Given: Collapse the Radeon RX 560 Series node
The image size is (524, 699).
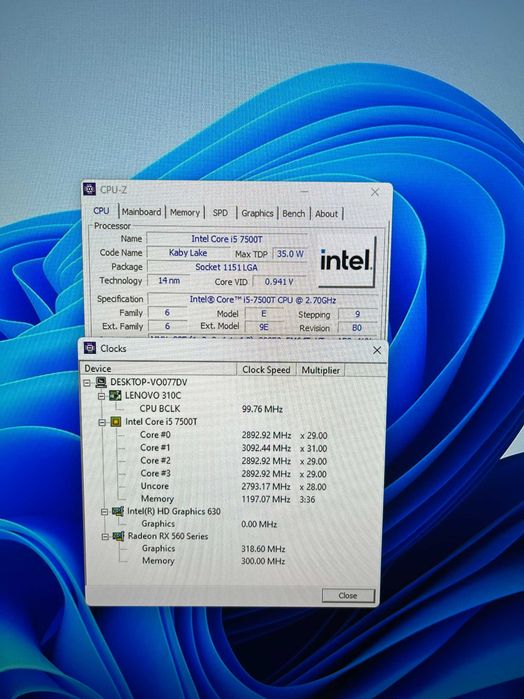Looking at the screenshot, I should click(x=105, y=536).
